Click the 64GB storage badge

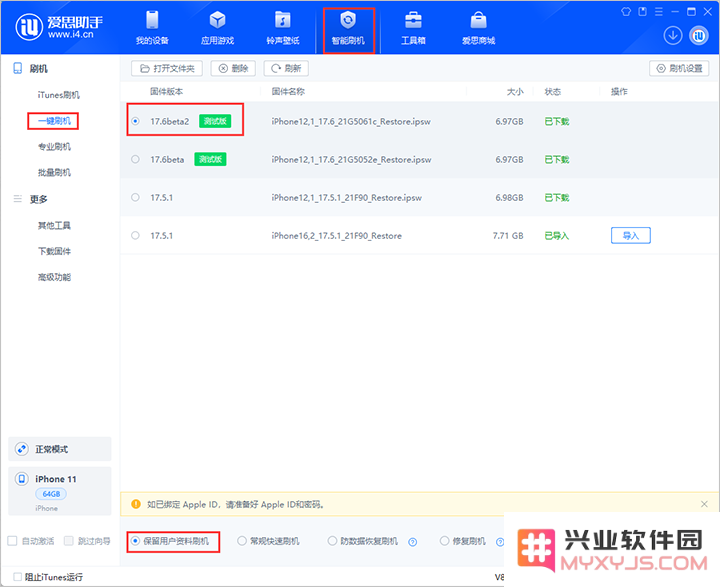click(x=51, y=494)
